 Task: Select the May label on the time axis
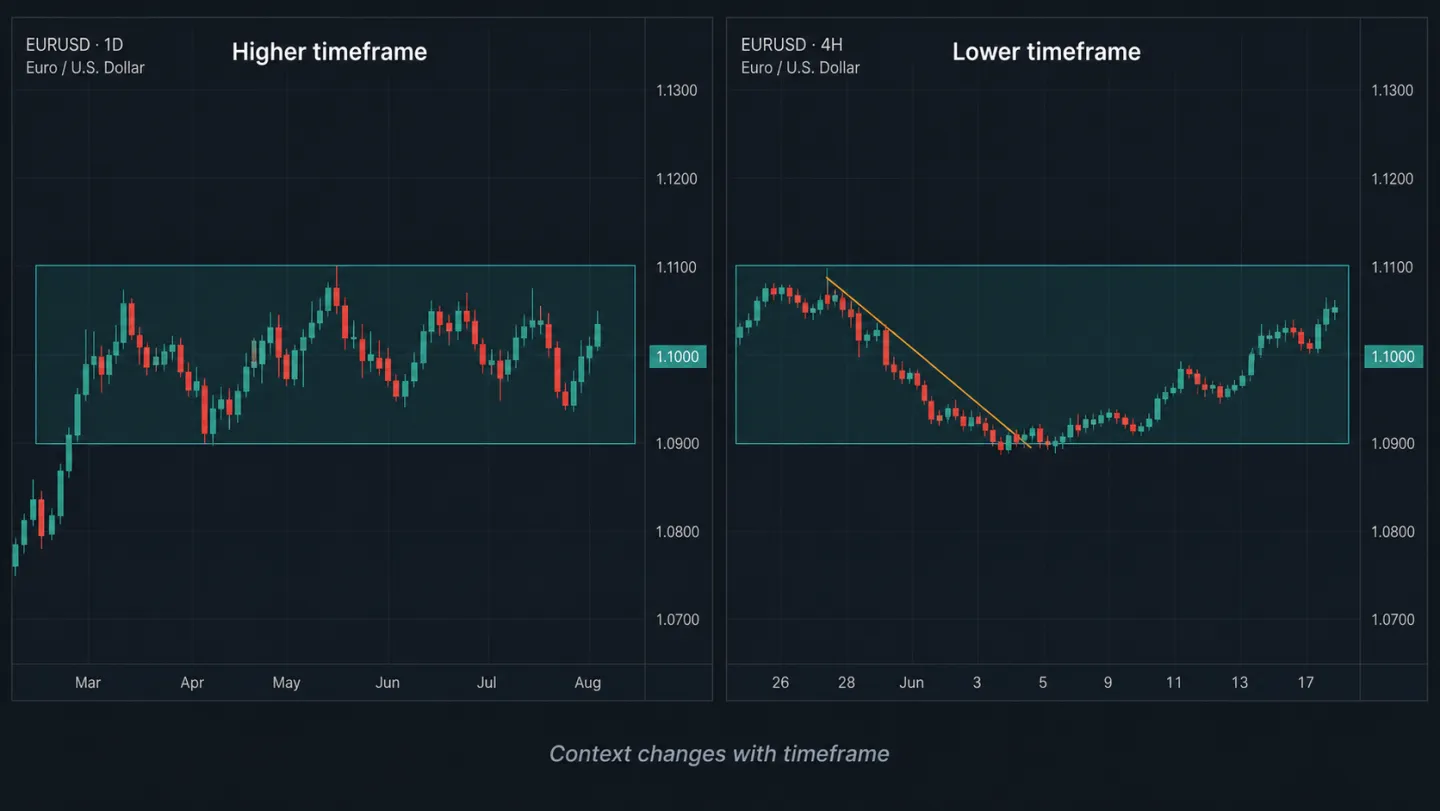[x=286, y=683]
